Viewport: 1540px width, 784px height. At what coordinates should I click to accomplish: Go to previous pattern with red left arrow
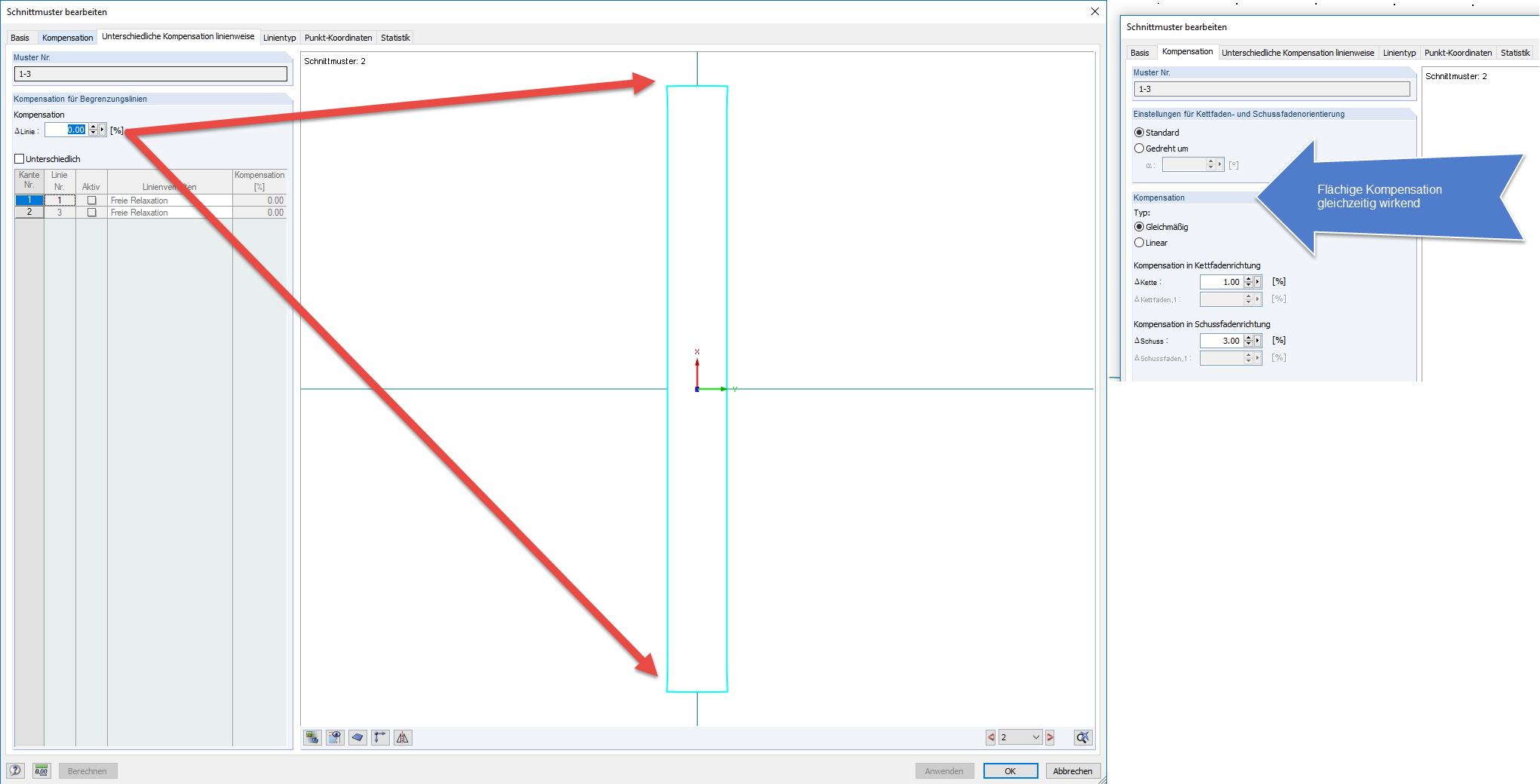(x=990, y=737)
